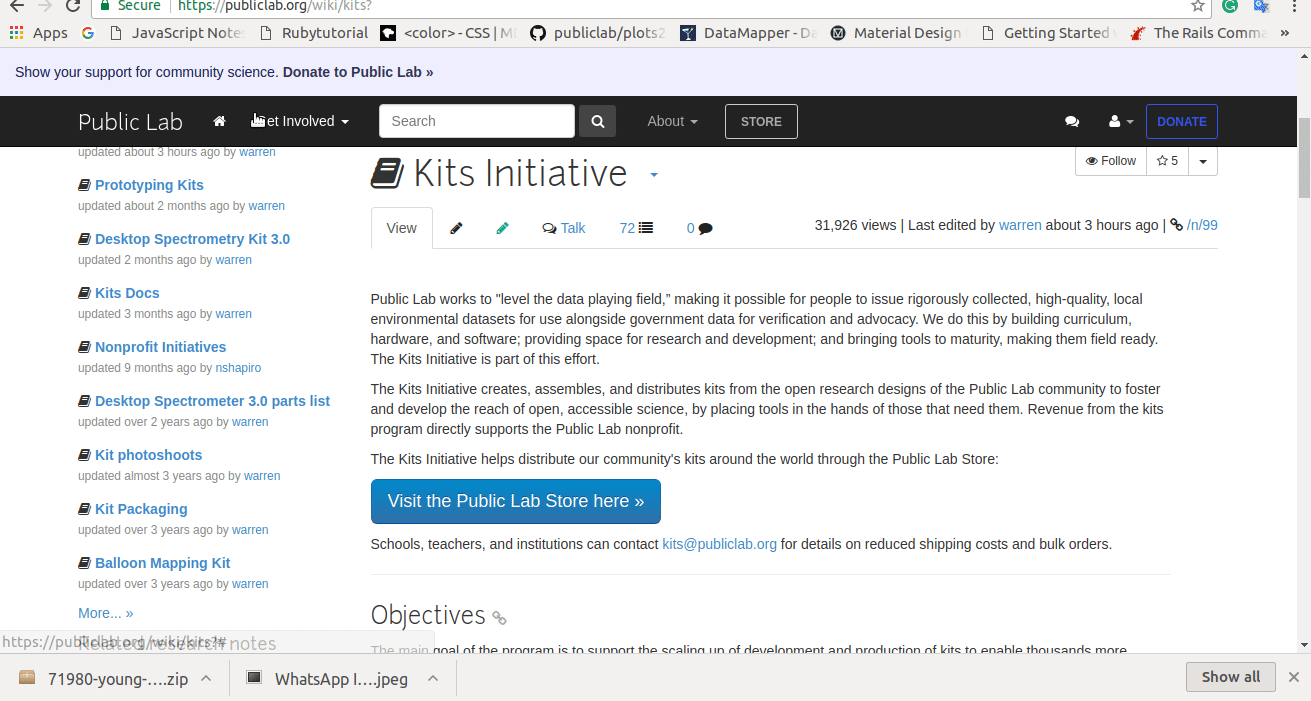Click Visit the Public Lab Store here

point(515,501)
